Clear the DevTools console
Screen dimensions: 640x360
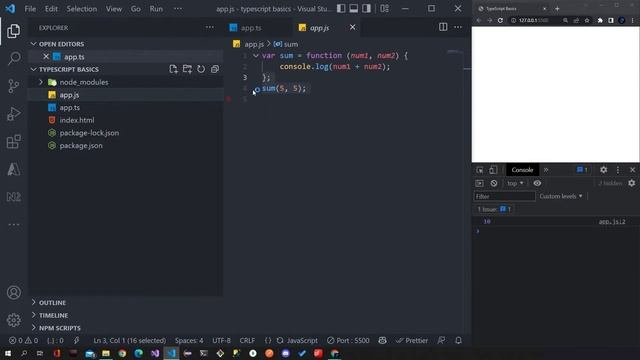point(494,183)
